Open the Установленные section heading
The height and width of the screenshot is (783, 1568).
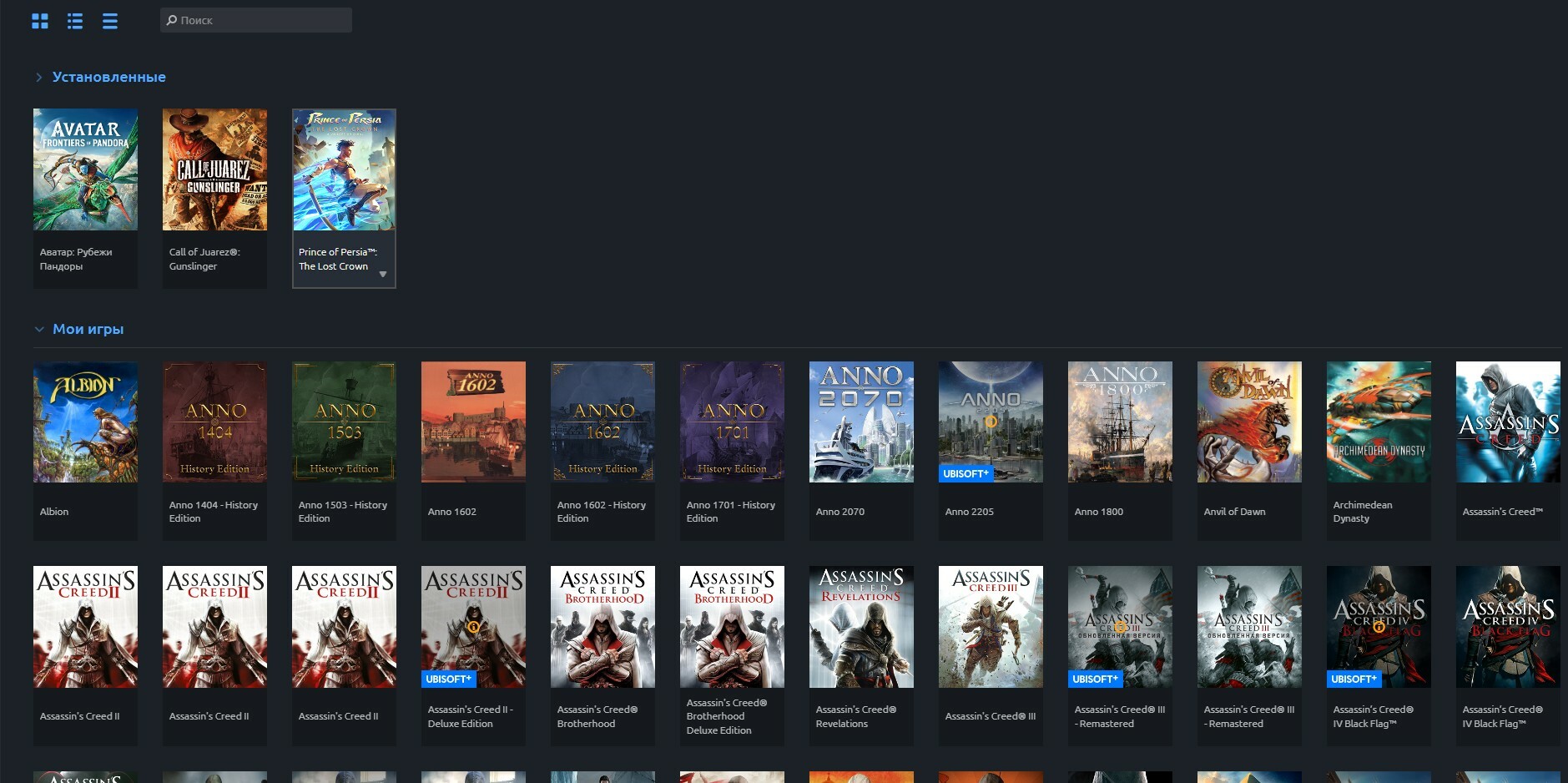coord(109,77)
